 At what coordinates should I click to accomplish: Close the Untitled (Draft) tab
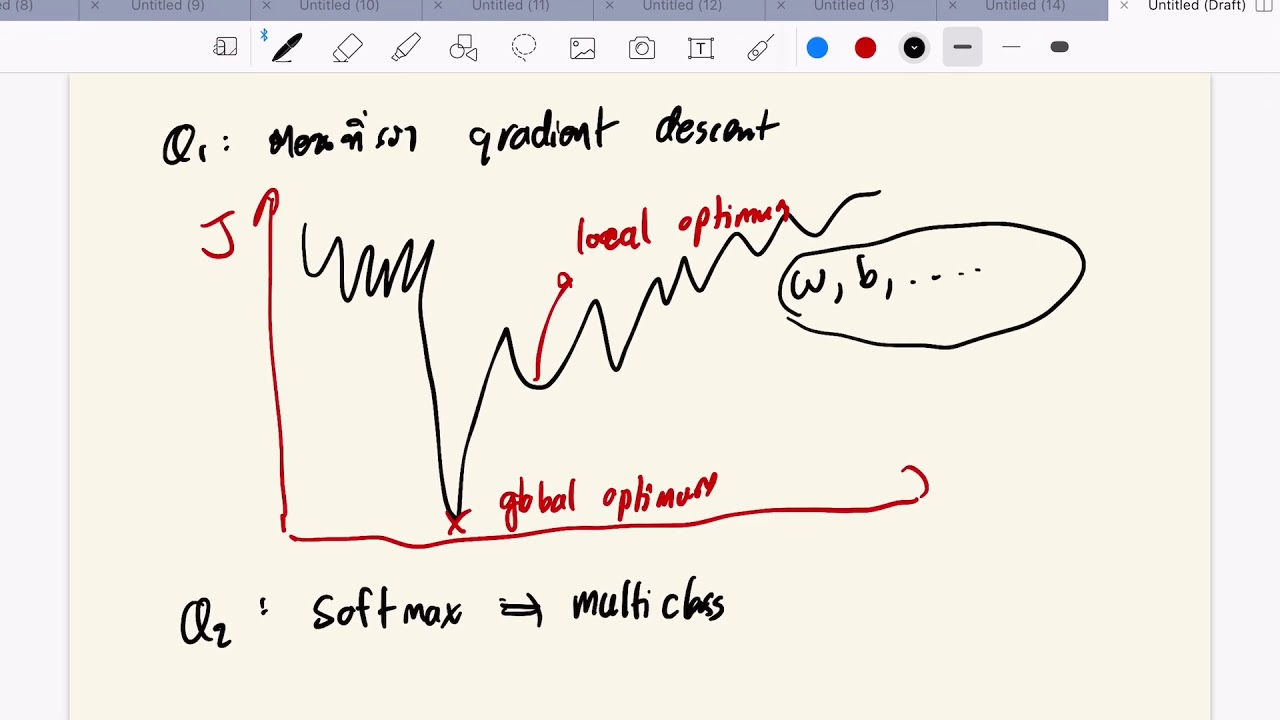point(1124,6)
